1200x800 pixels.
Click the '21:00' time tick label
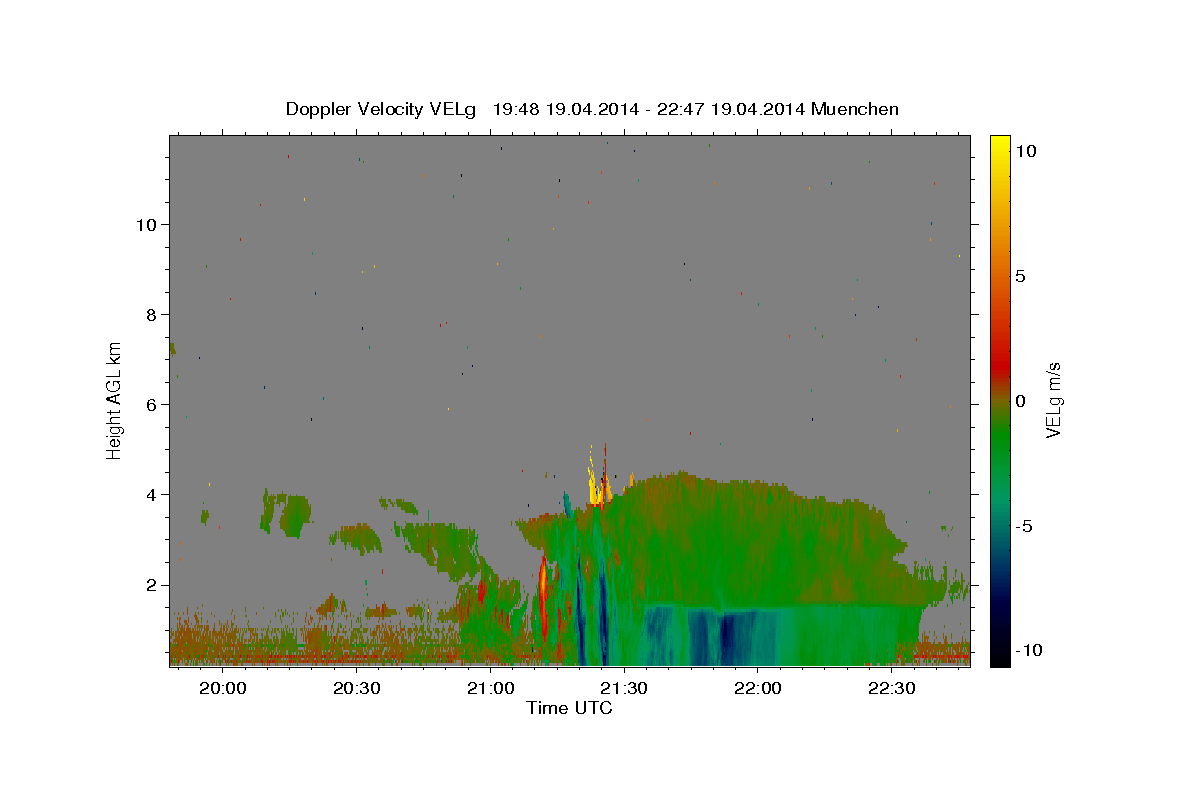[x=490, y=688]
